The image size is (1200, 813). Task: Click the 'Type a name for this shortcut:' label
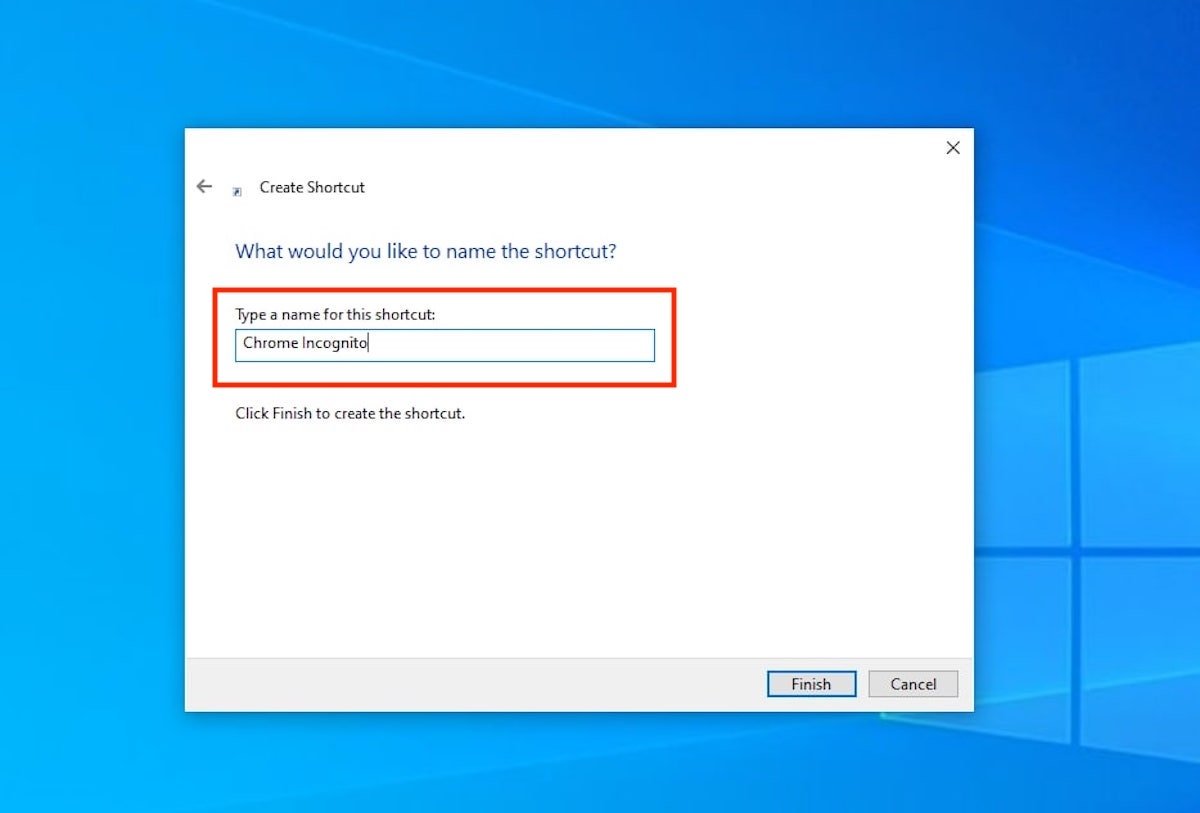[x=336, y=315]
